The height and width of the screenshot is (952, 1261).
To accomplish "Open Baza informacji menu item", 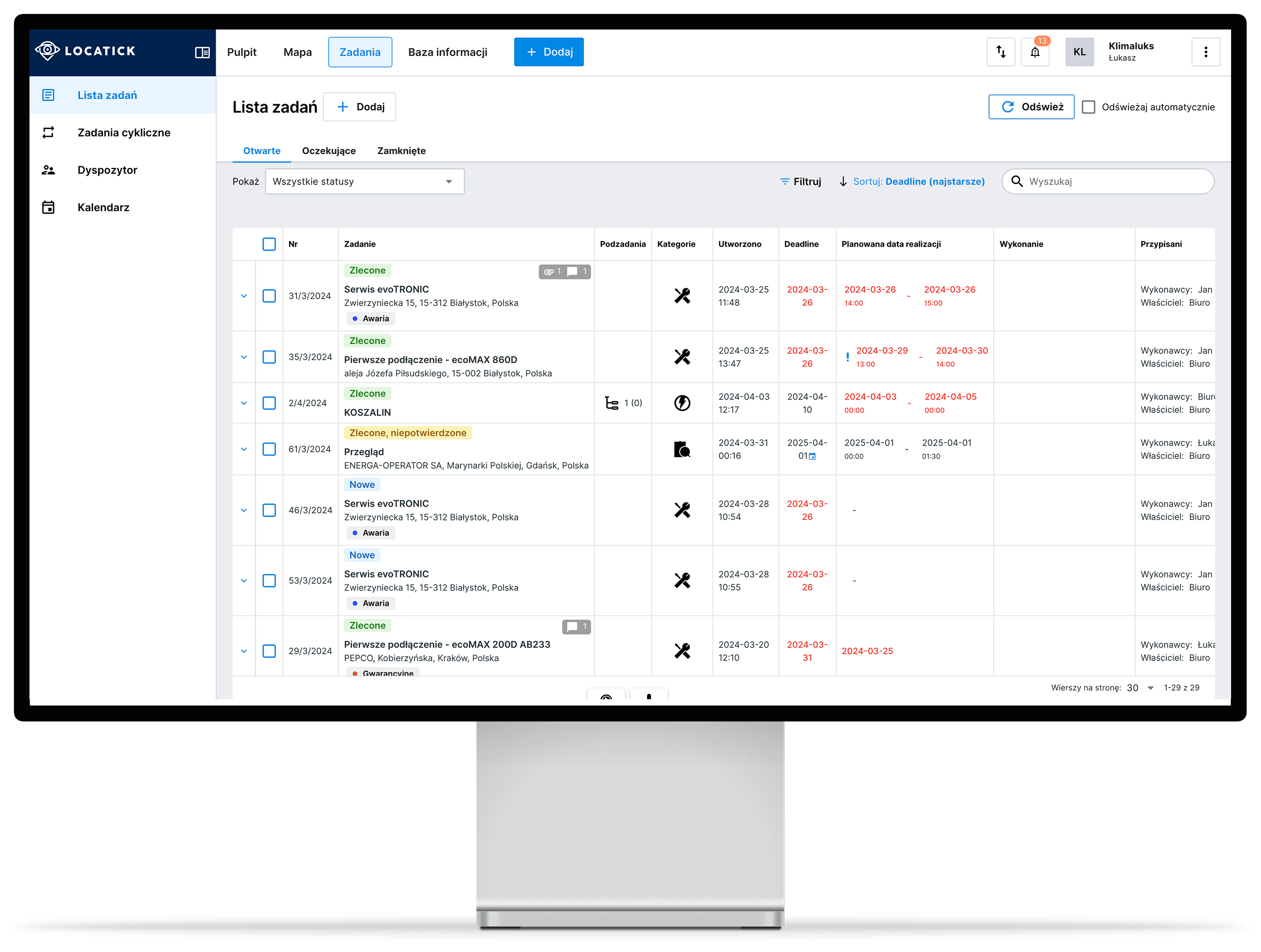I will point(448,52).
